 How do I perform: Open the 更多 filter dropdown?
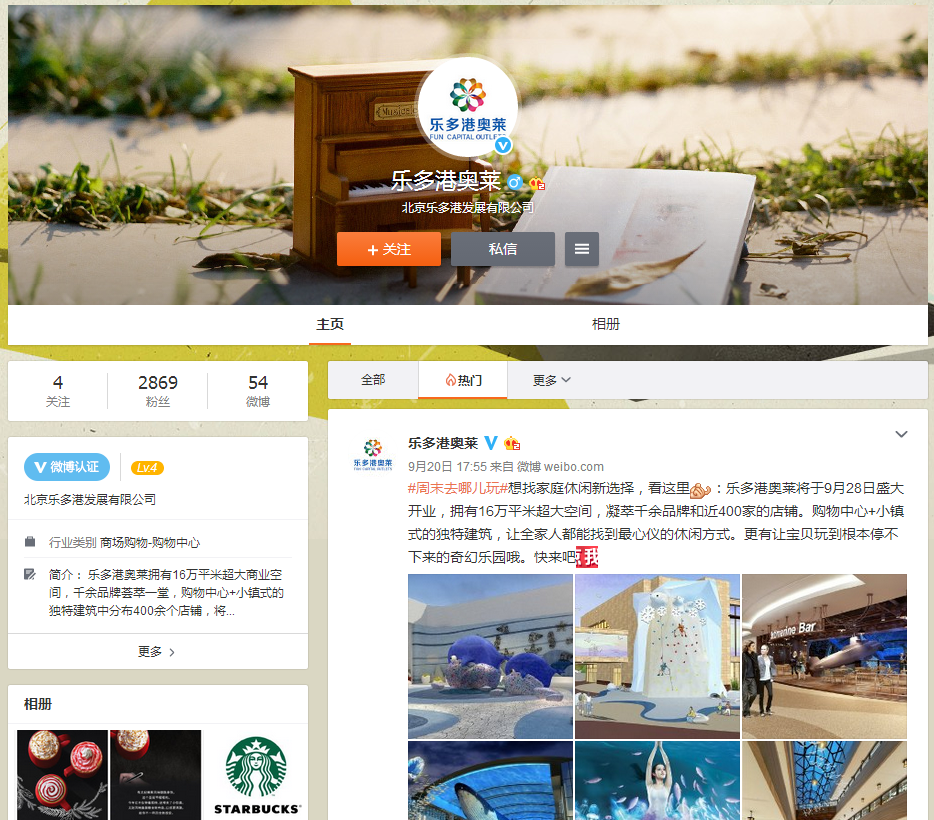[552, 380]
